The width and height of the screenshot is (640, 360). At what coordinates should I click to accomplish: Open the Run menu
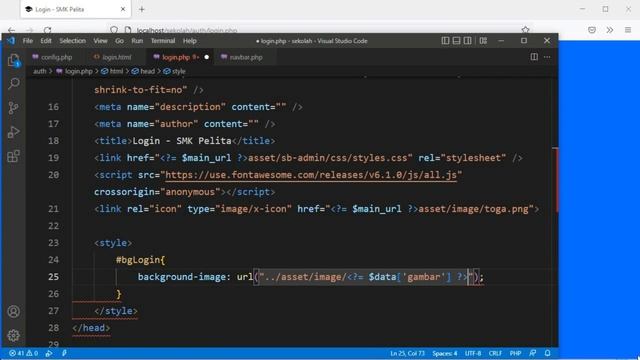pyautogui.click(x=137, y=41)
